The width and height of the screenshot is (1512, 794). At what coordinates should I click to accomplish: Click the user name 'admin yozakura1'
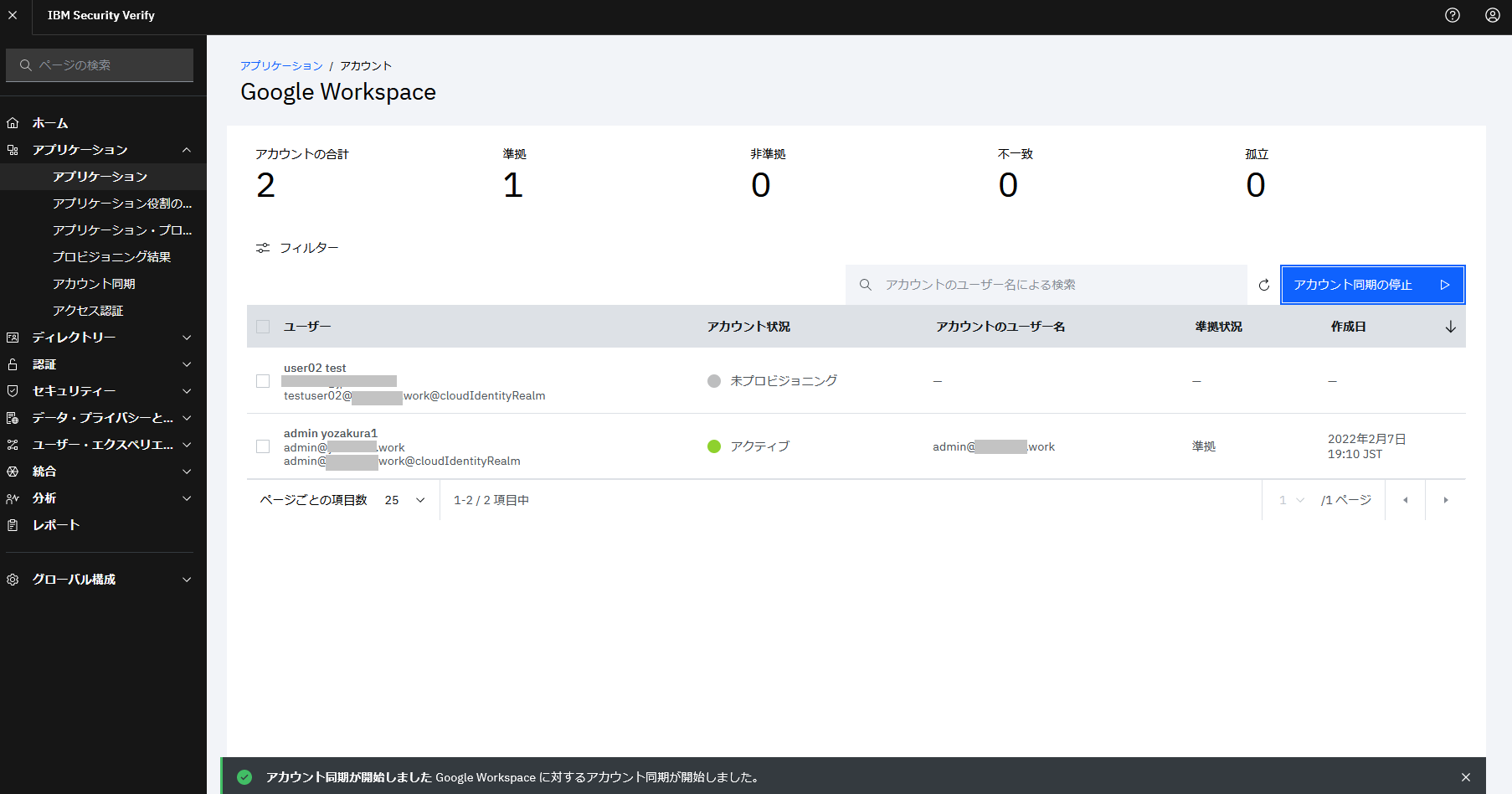331,433
